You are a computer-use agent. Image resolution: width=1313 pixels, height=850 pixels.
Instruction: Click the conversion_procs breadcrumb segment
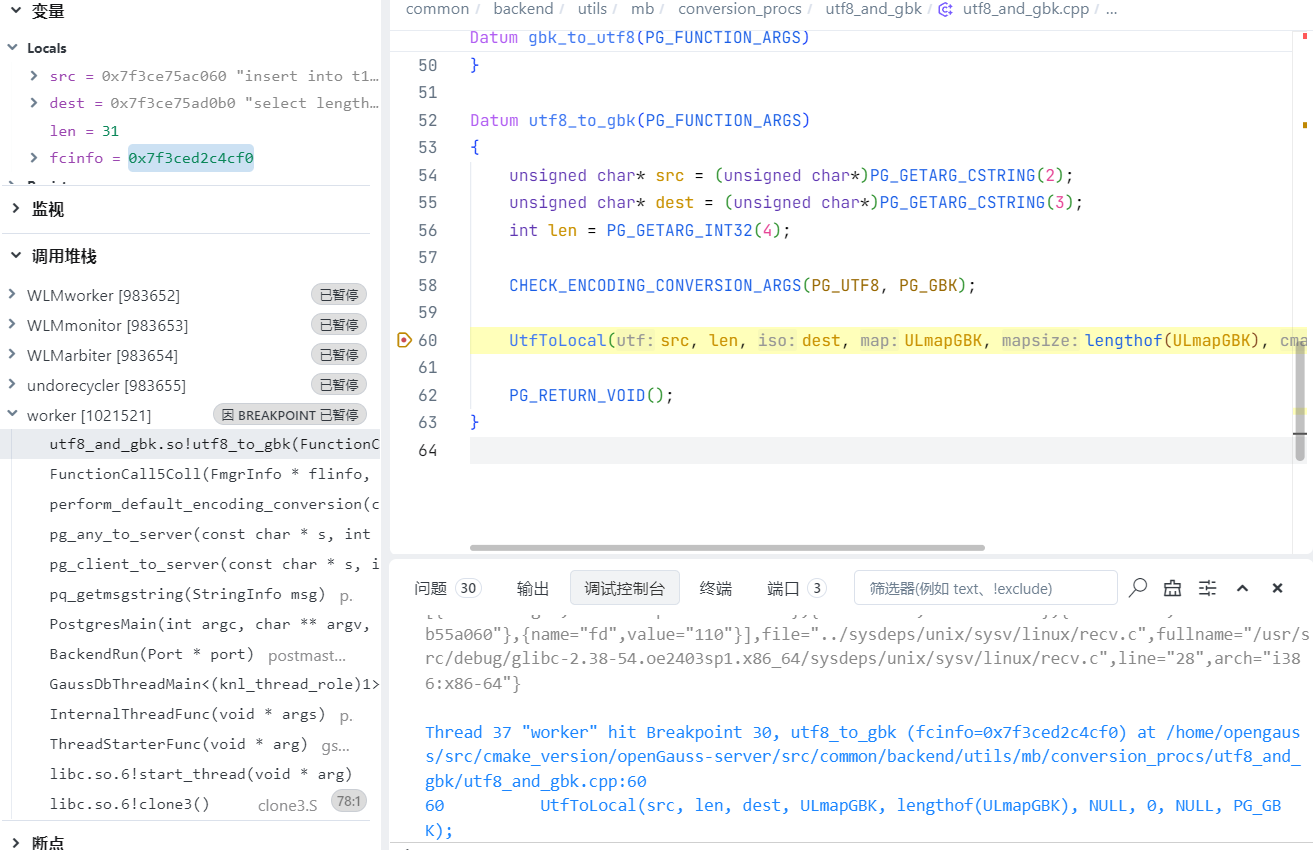tap(740, 9)
